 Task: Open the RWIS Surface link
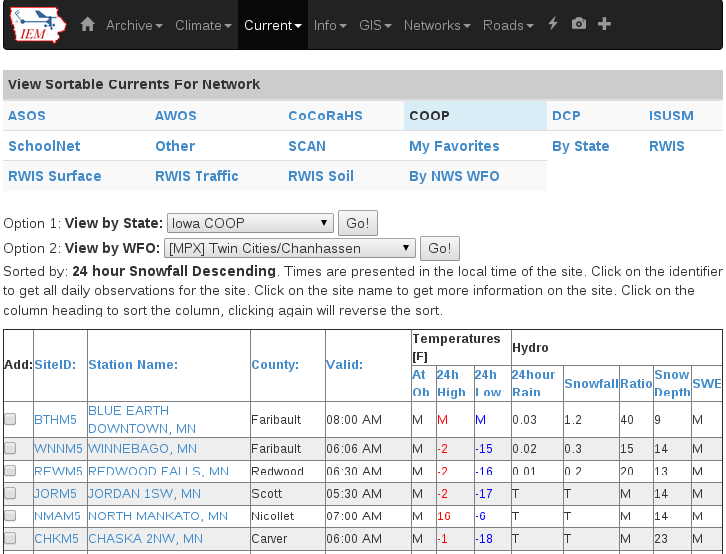tap(55, 176)
